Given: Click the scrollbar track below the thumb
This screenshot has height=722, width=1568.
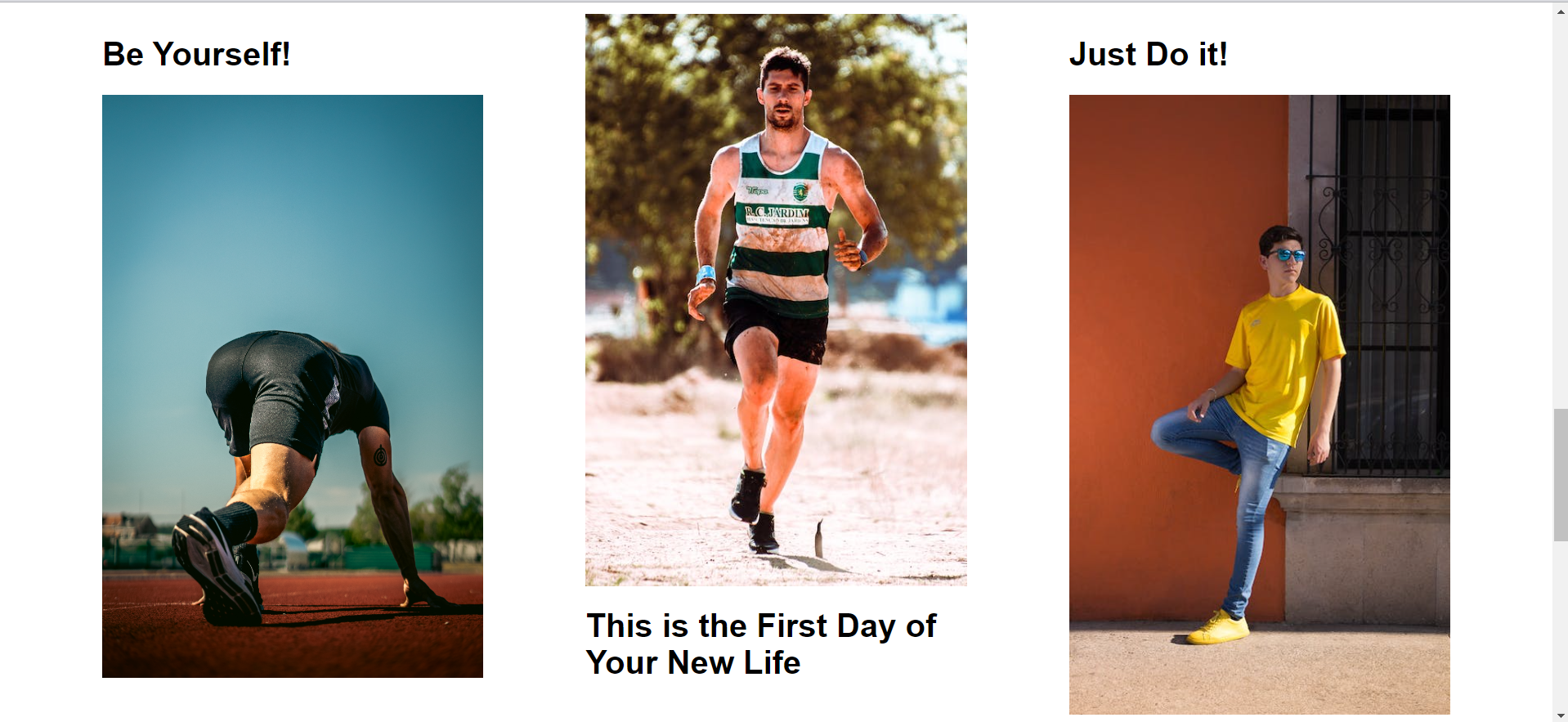Looking at the screenshot, I should pyautogui.click(x=1561, y=626).
